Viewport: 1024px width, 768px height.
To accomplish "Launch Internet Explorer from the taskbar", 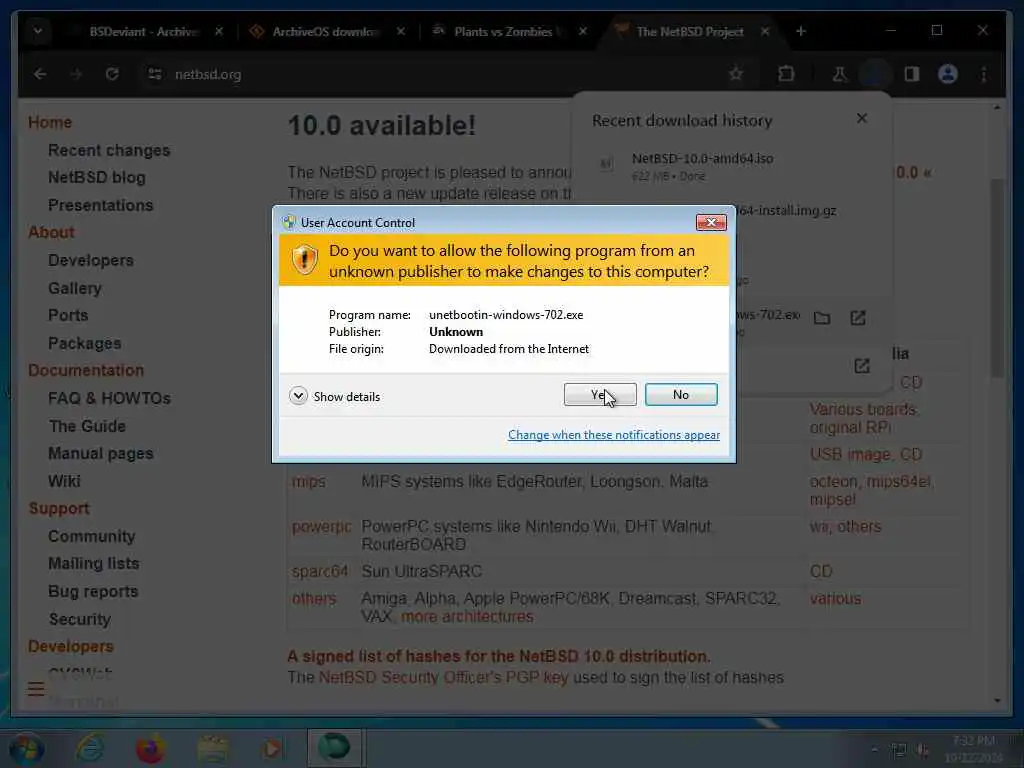I will [x=90, y=748].
